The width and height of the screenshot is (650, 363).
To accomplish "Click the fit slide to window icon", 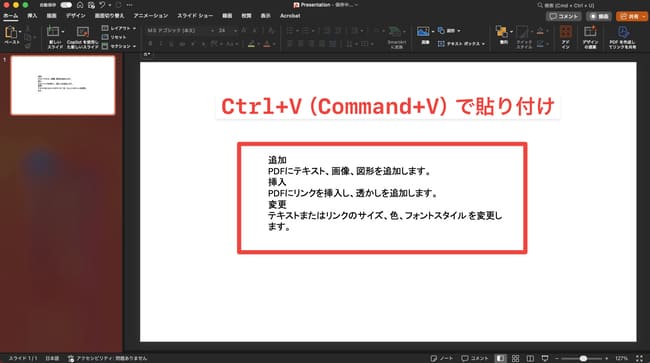I will point(640,358).
